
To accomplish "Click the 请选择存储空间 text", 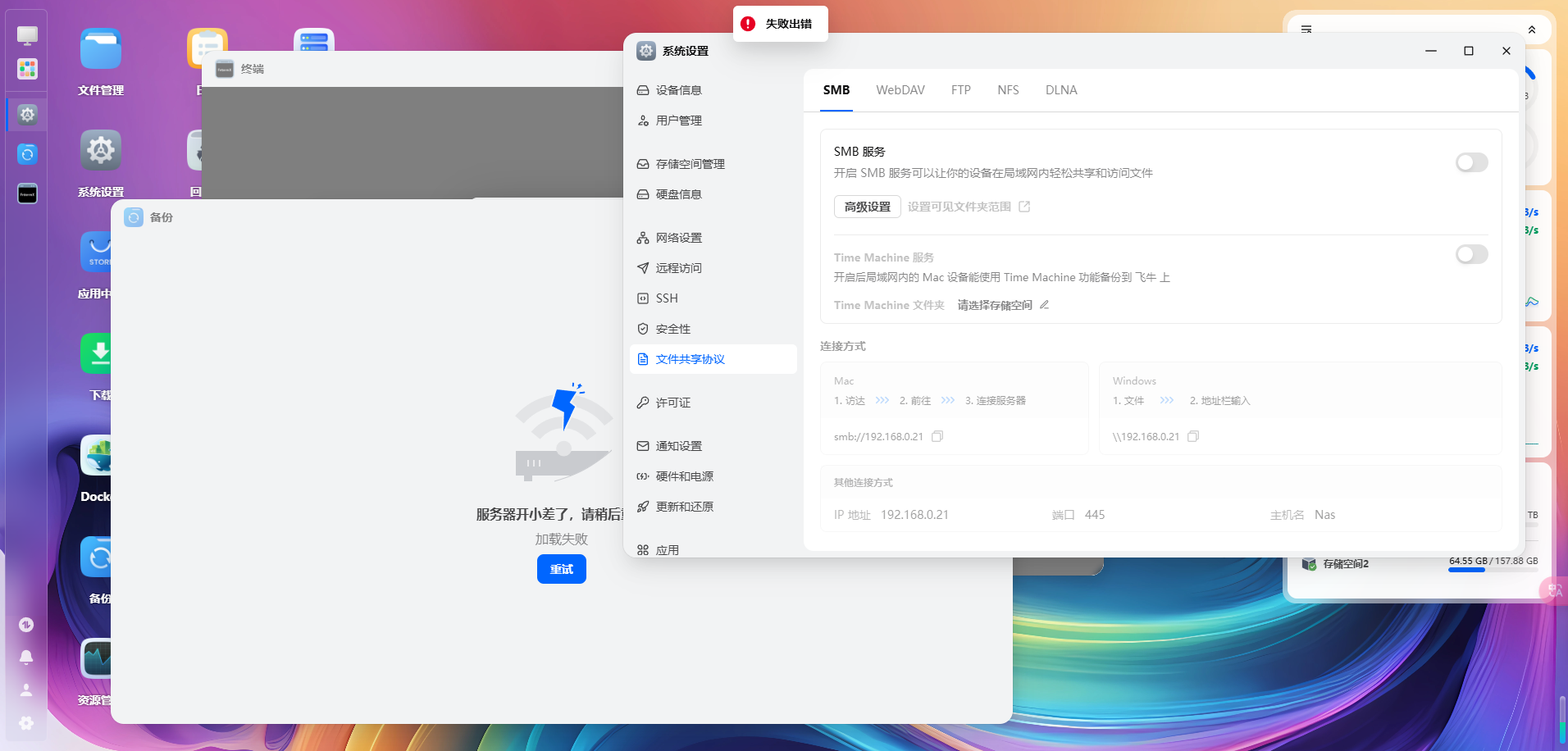I will (995, 305).
